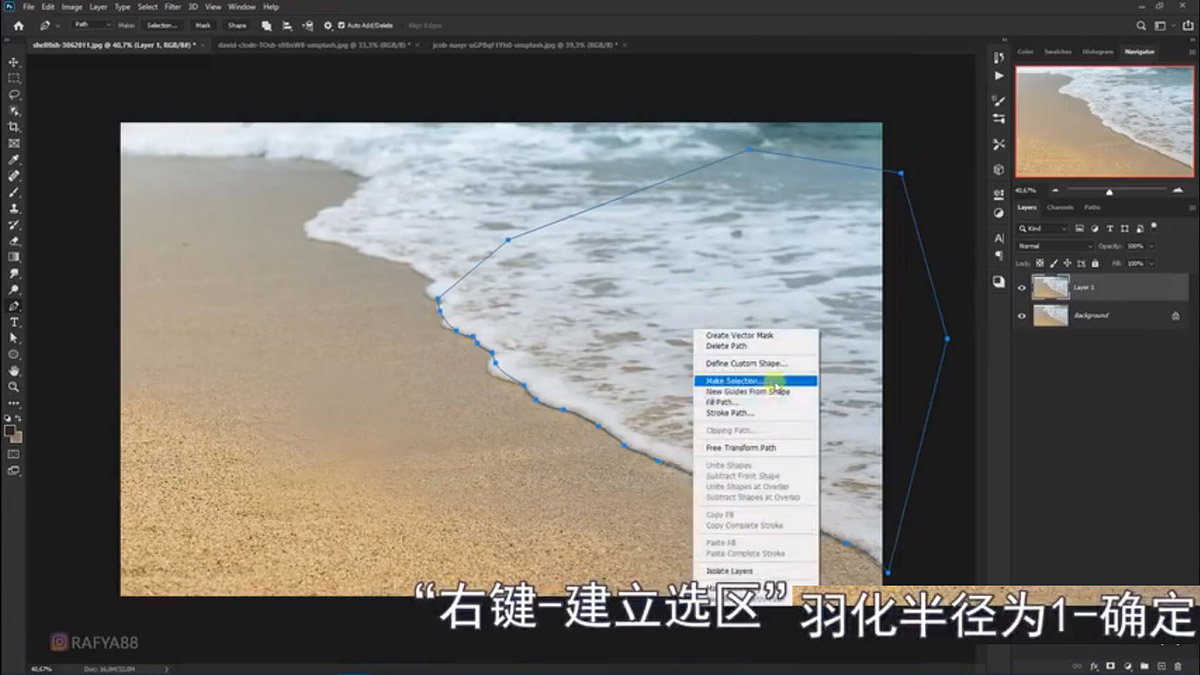Pick the Zoom tool

pos(12,386)
